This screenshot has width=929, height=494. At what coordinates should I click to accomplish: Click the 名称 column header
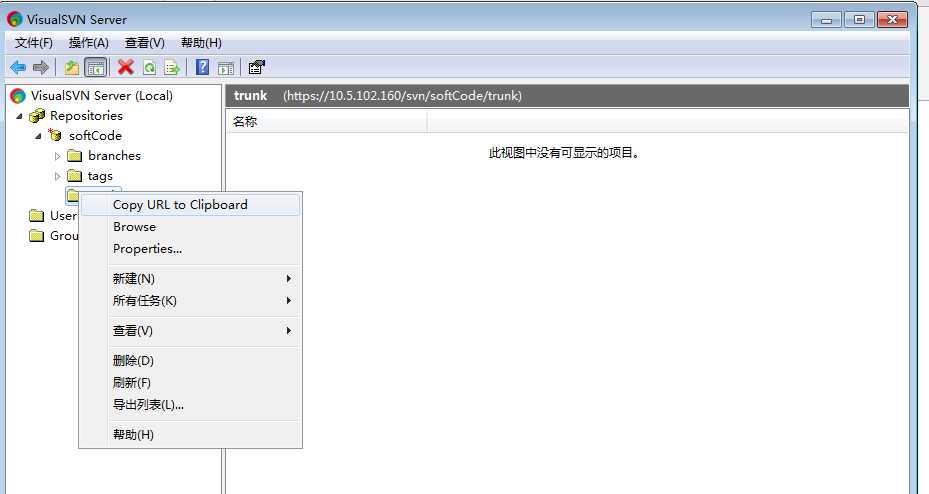(326, 122)
